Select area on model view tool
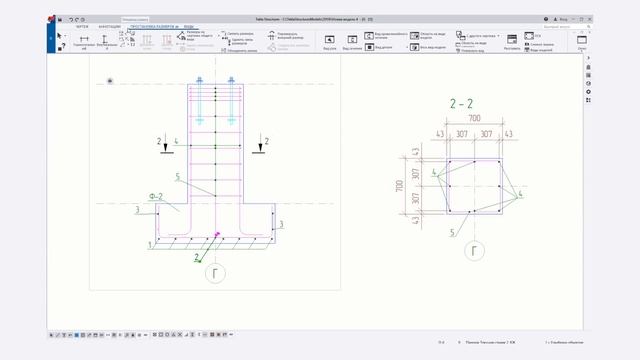Viewport: 640px width, 360px height. pos(428,36)
